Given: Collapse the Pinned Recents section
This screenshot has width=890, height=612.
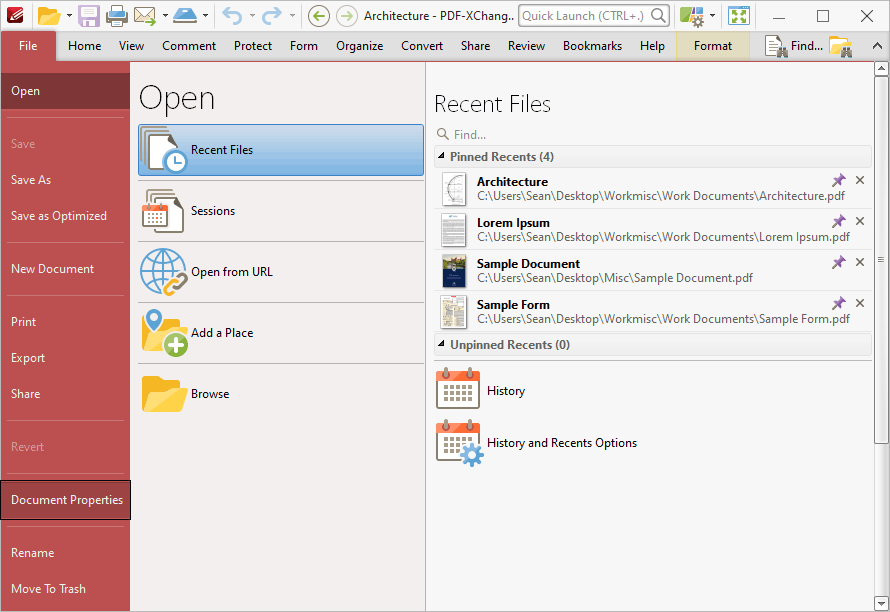Looking at the screenshot, I should pyautogui.click(x=440, y=156).
